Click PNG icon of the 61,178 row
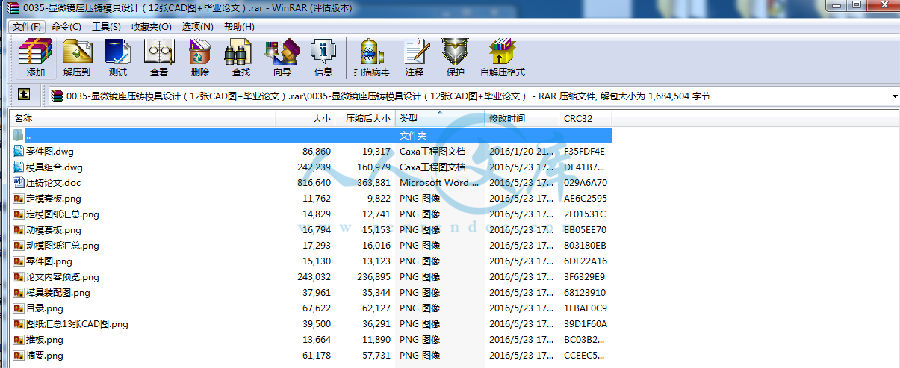Screen dimensions: 900x368 pos(18,355)
